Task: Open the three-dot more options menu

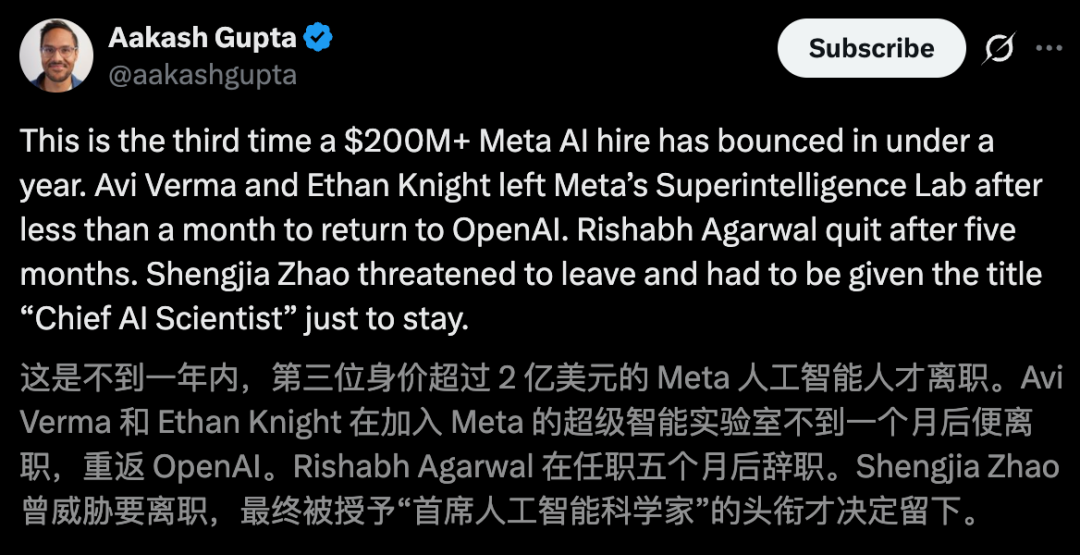Action: coord(1049,48)
